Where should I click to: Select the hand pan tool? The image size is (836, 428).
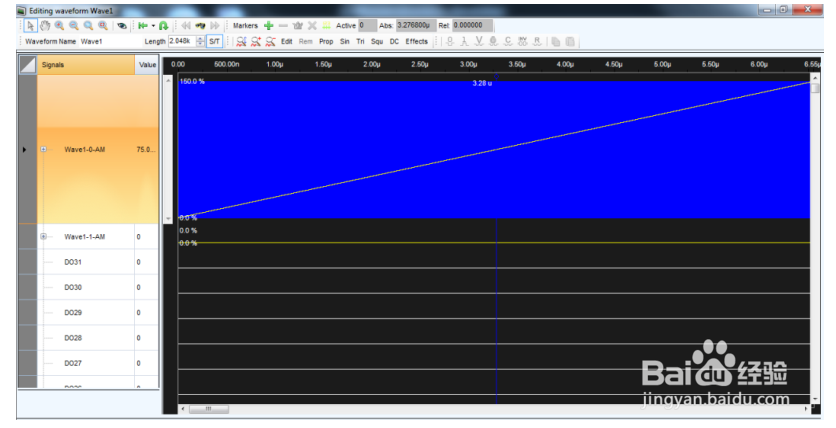[45, 26]
